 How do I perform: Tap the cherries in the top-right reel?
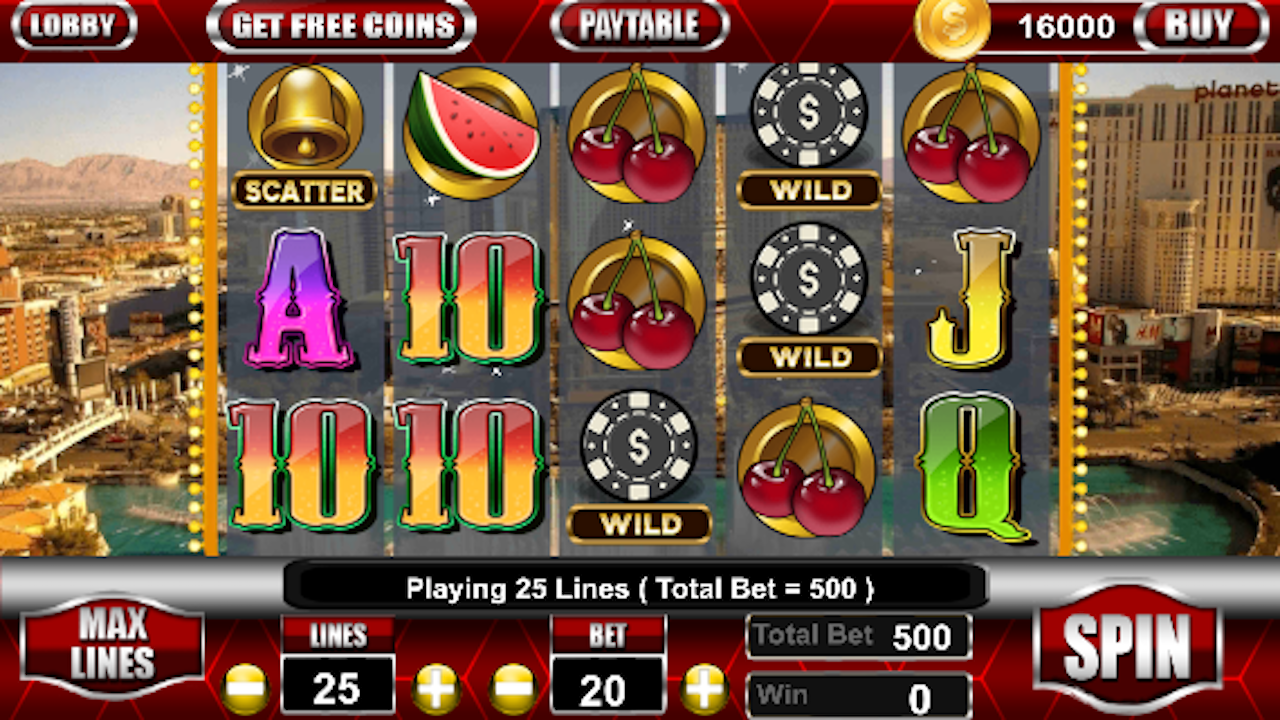[x=970, y=134]
